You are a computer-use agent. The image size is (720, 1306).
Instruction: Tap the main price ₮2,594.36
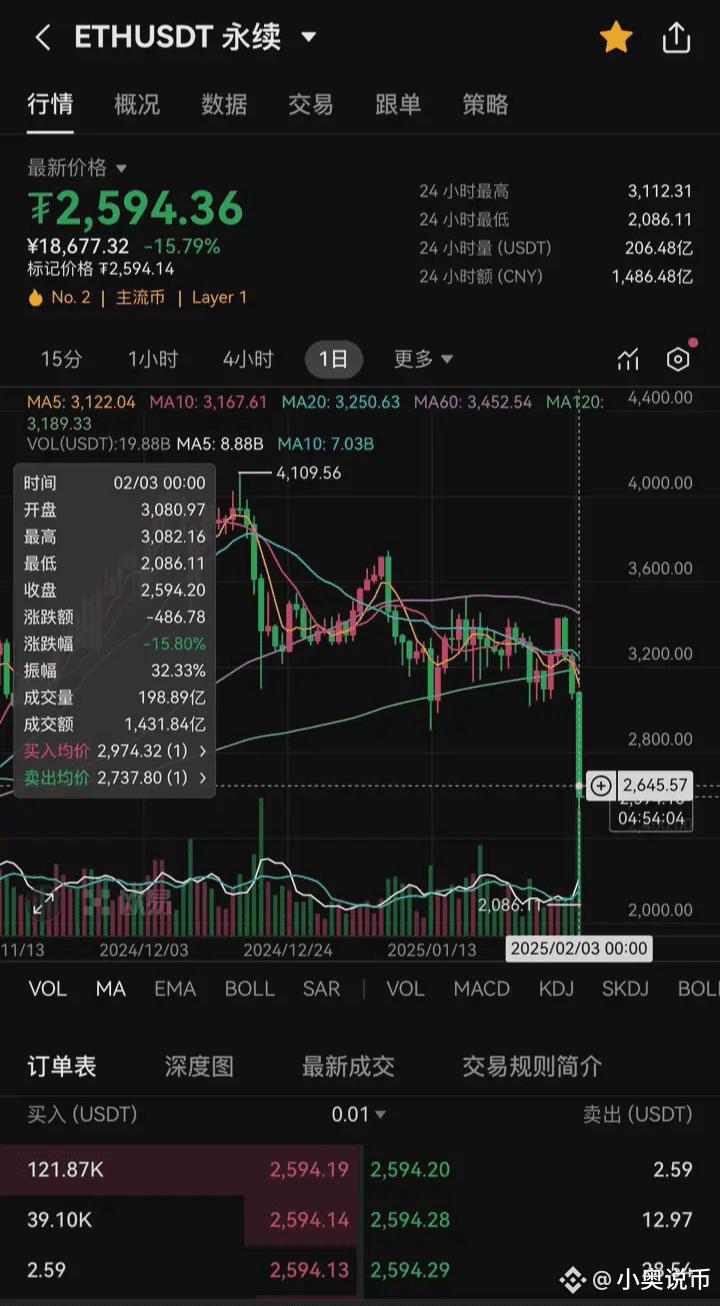(x=135, y=208)
